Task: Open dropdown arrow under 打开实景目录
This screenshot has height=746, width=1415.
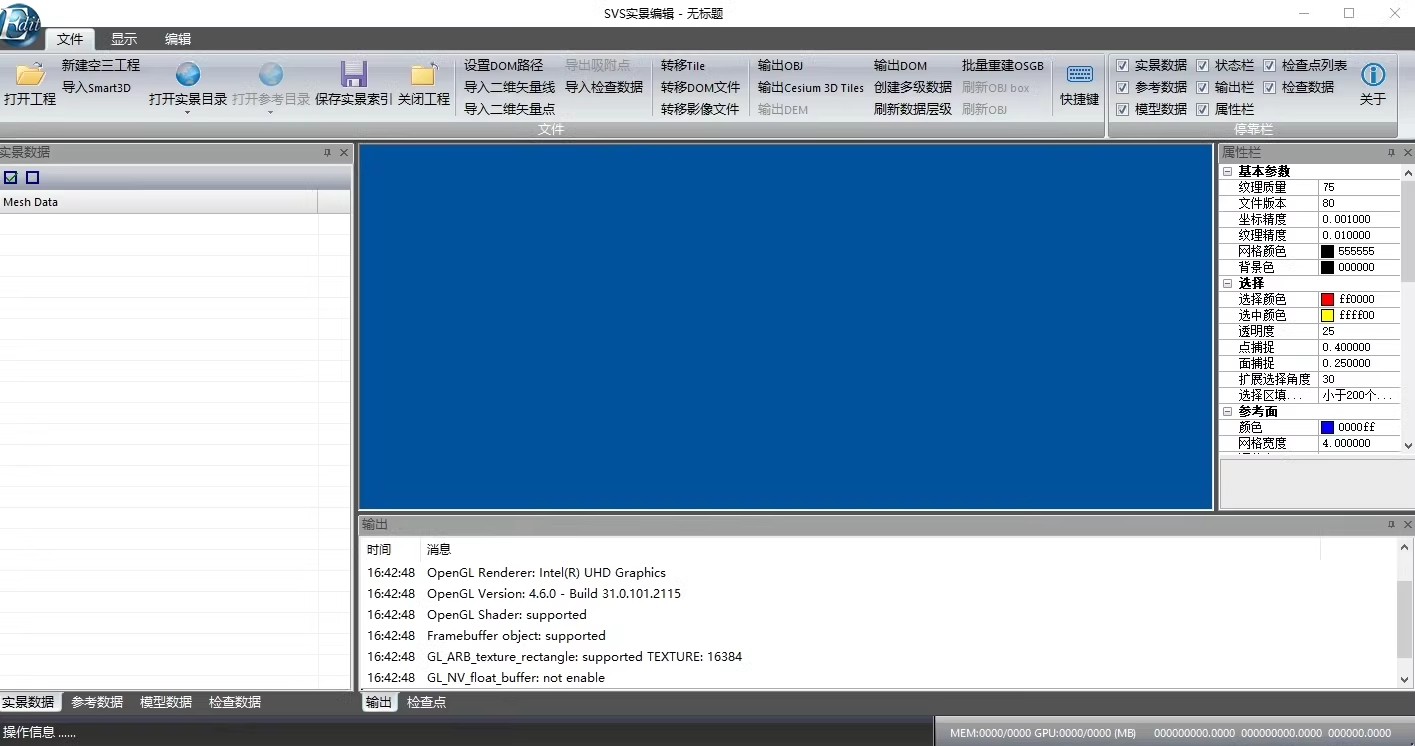Action: 188,113
